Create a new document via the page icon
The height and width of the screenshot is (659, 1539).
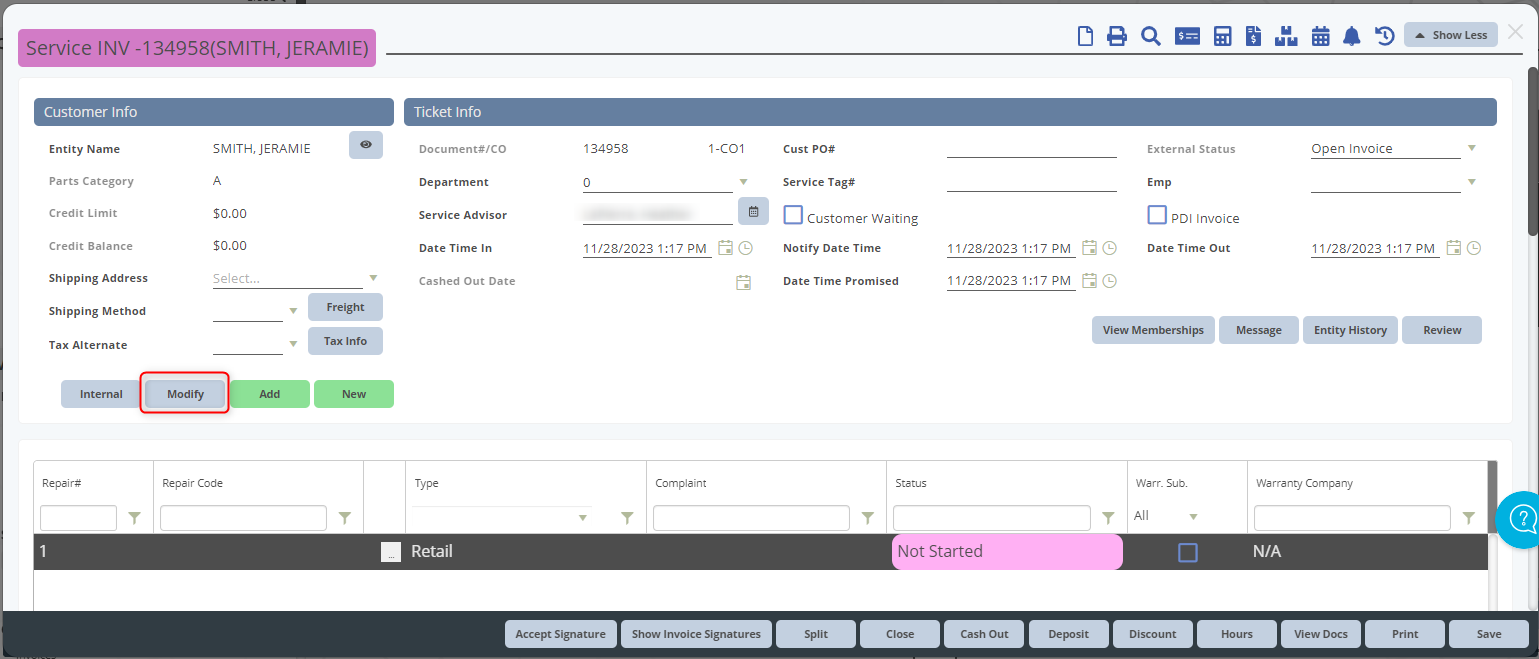coord(1086,35)
